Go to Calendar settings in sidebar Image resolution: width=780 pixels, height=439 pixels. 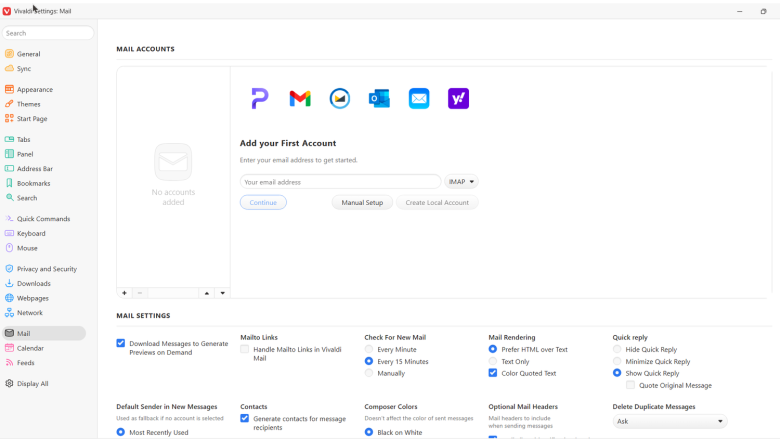[30, 348]
